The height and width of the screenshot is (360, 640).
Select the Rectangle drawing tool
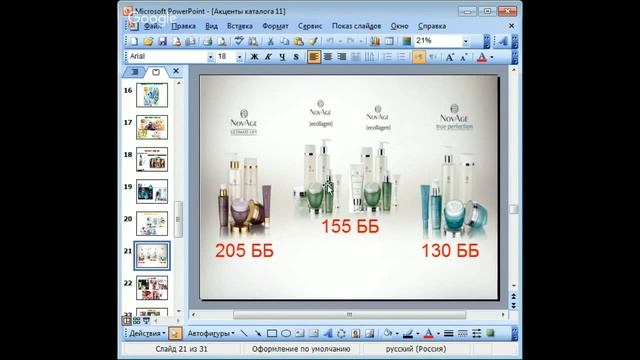[272, 333]
